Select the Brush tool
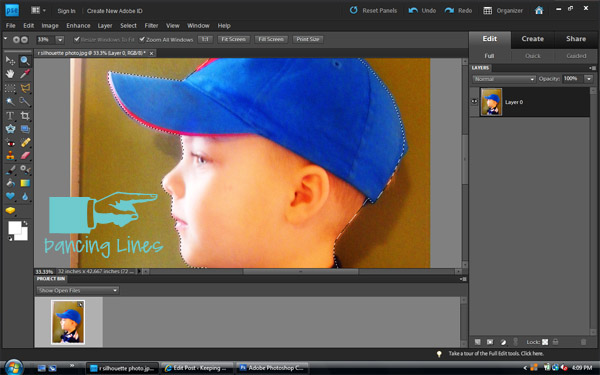Viewport: 600px width, 375px height. tap(10, 170)
